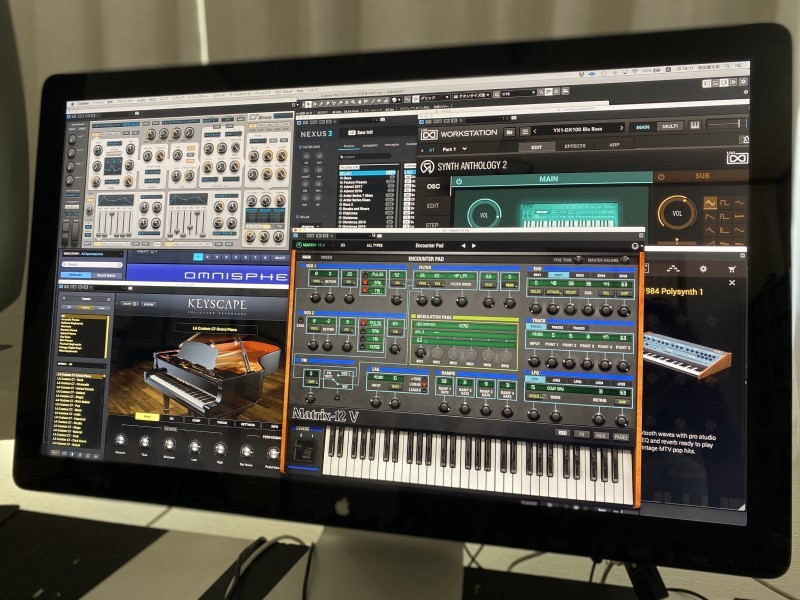Toggle the SUB oscillator power button
This screenshot has height=600, width=800.
661,177
